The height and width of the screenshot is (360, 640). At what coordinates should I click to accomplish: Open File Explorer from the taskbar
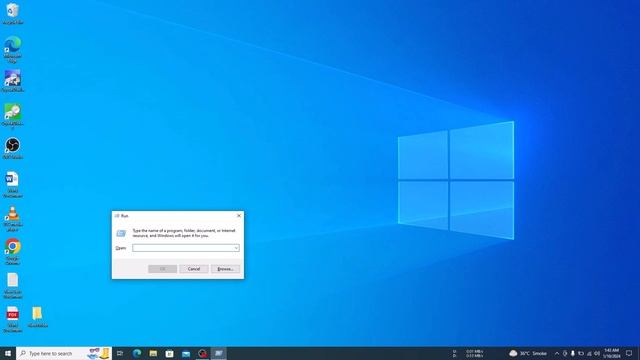pyautogui.click(x=153, y=353)
